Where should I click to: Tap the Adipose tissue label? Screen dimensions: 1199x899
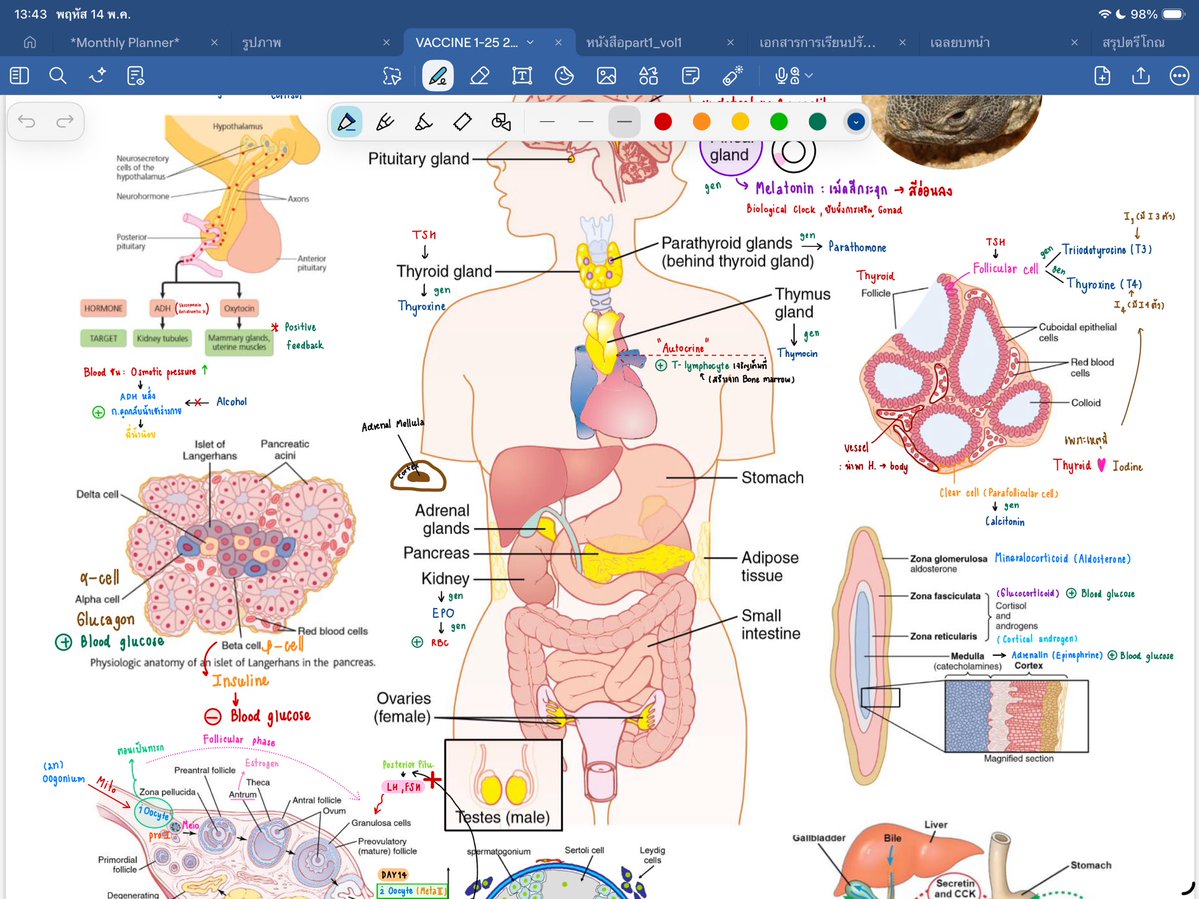(769, 566)
